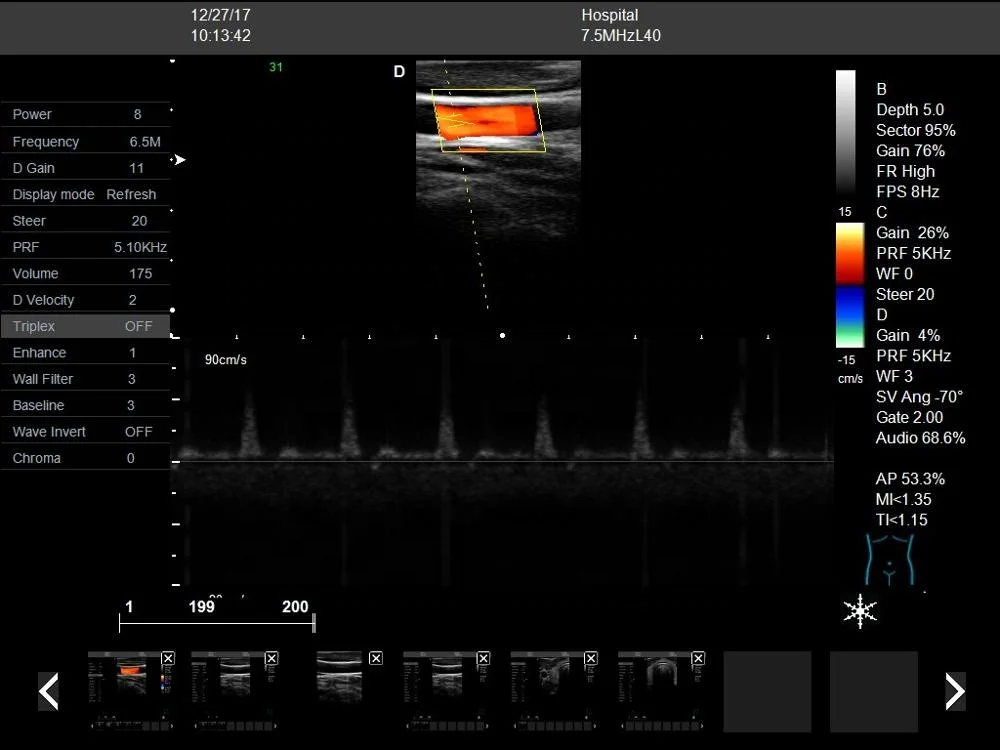The height and width of the screenshot is (750, 1000).
Task: Remove the second saved thumbnail
Action: click(271, 658)
